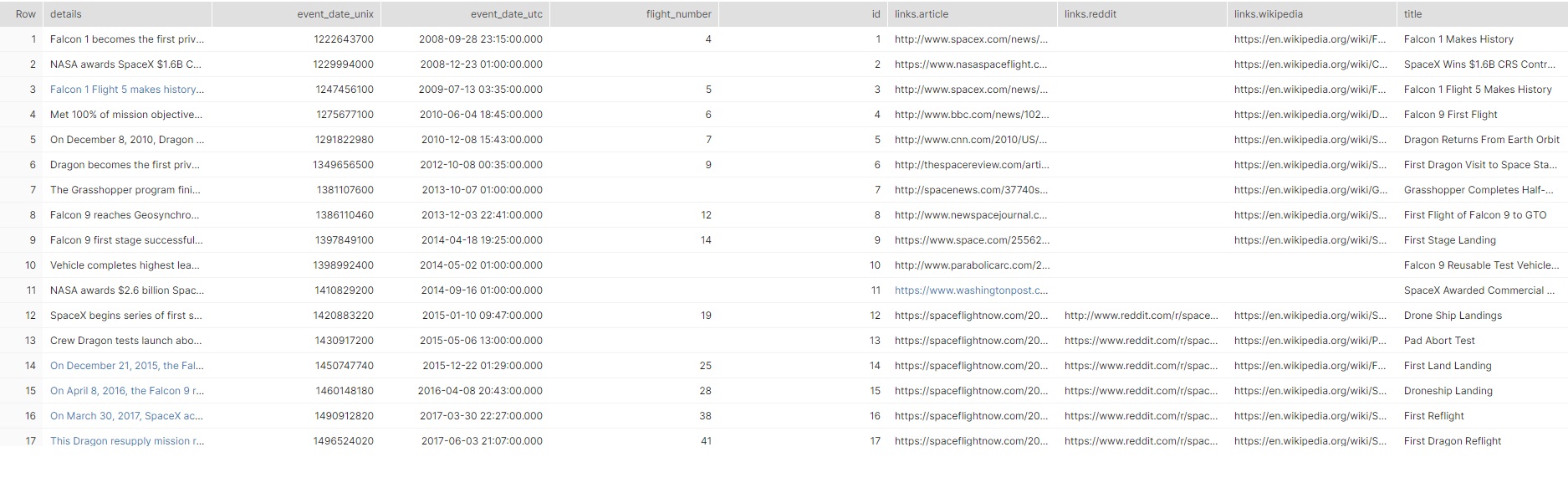The width and height of the screenshot is (1568, 483).
Task: Open the washingtonpost.com article link
Action: point(970,290)
